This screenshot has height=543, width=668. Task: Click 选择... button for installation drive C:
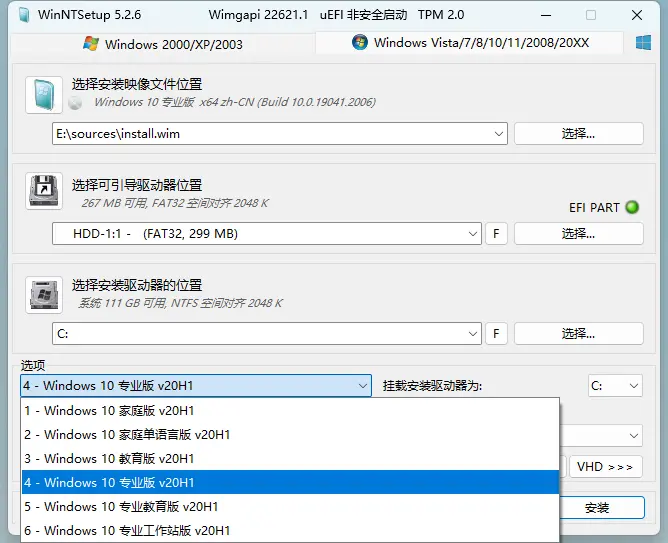(579, 333)
